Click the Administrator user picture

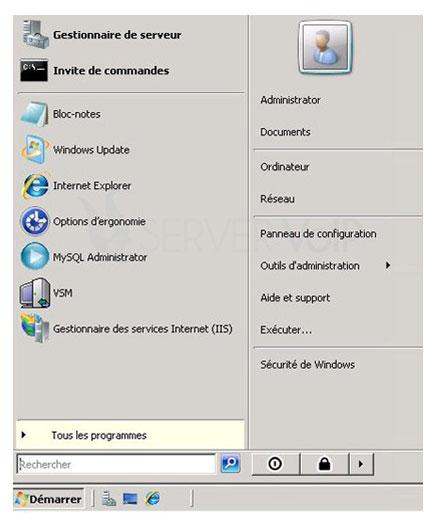(x=325, y=47)
